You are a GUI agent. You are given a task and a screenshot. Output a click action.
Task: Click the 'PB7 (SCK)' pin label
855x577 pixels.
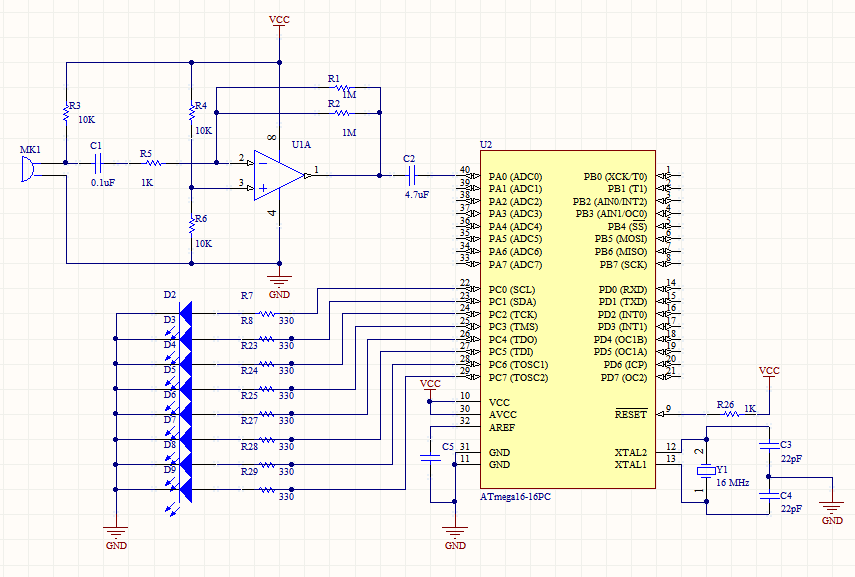(x=623, y=265)
